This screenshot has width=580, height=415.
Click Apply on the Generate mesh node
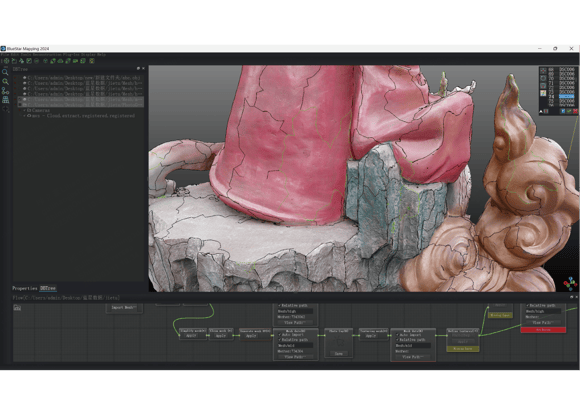(x=251, y=336)
